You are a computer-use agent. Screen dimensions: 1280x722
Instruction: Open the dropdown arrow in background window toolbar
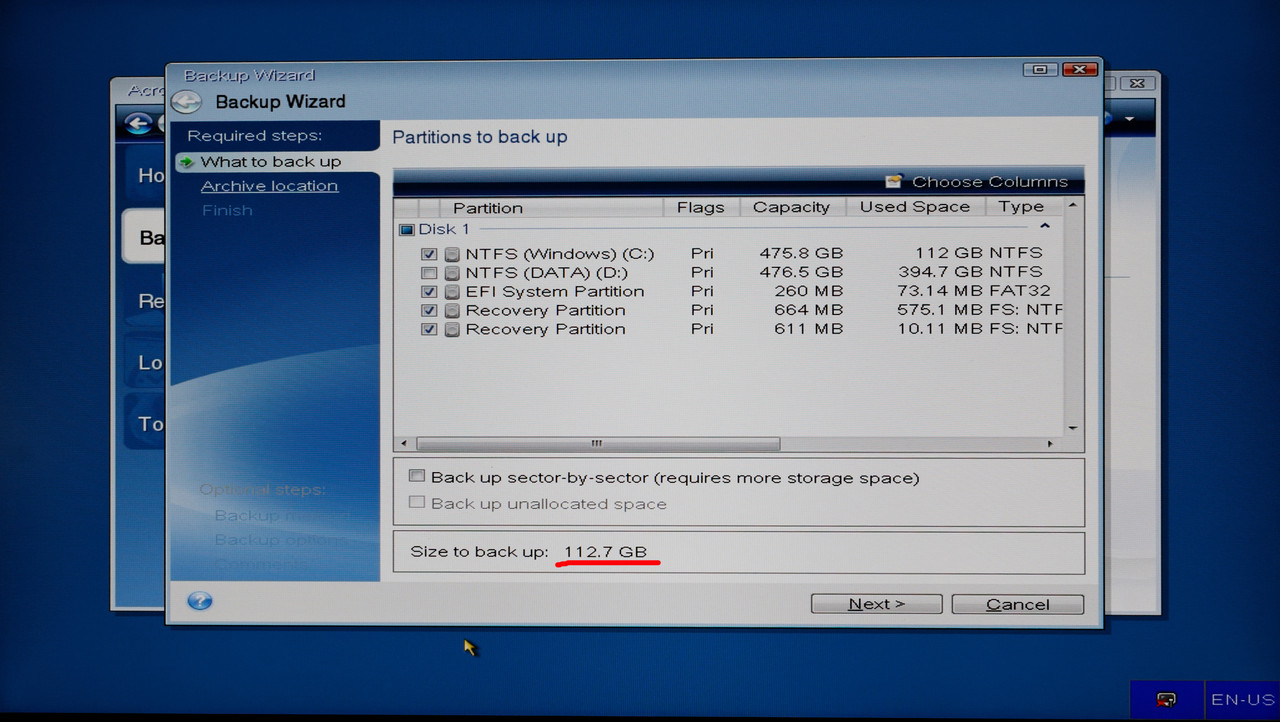pos(1130,120)
